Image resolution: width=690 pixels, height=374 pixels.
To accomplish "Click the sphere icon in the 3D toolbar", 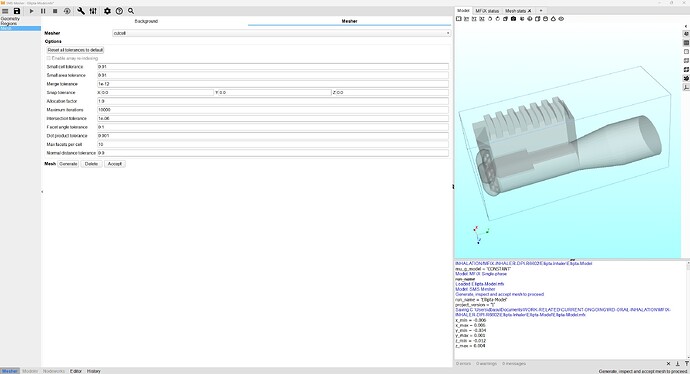I will (530, 19).
